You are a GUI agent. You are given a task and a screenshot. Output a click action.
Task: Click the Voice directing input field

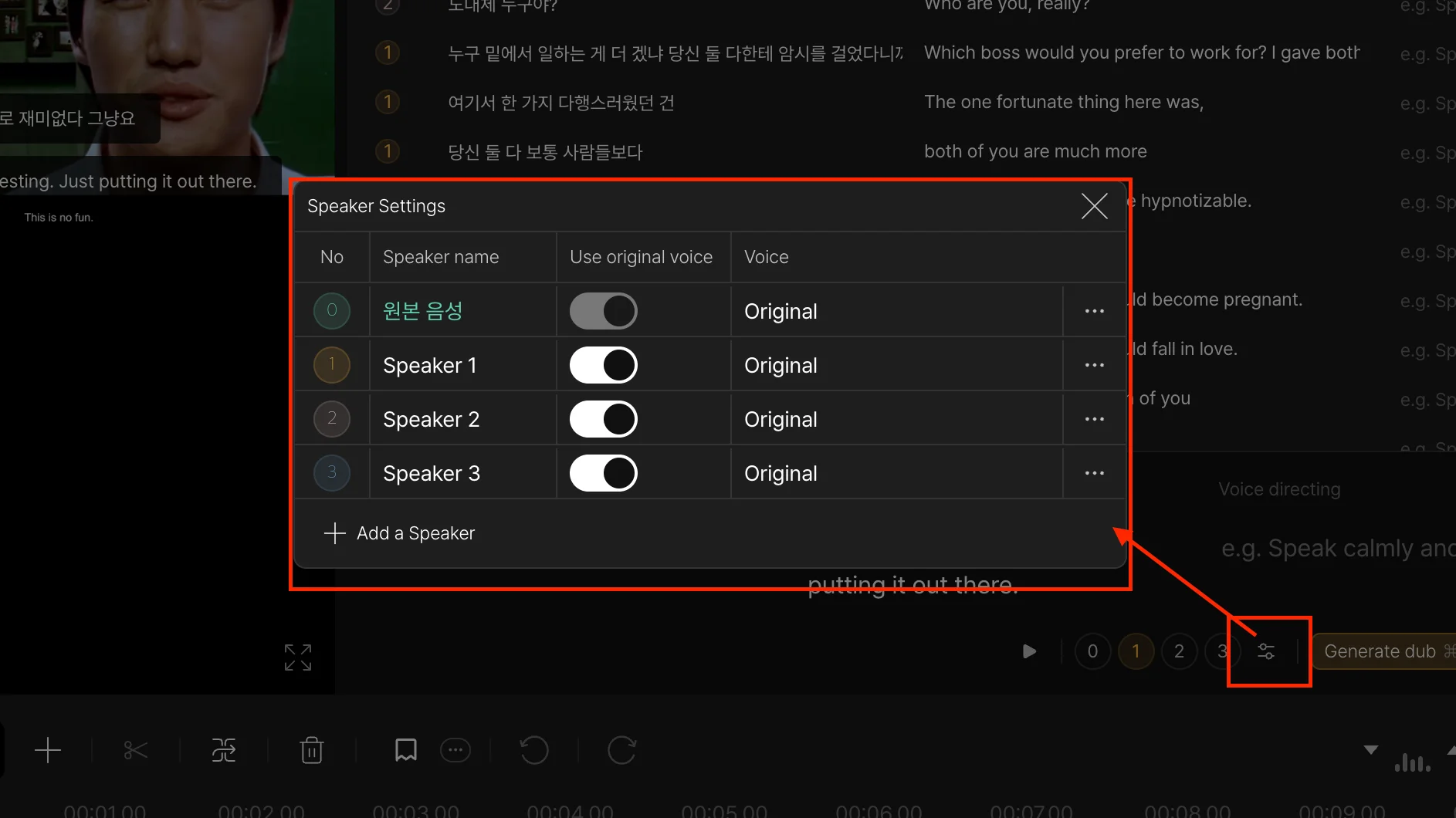coord(1338,549)
